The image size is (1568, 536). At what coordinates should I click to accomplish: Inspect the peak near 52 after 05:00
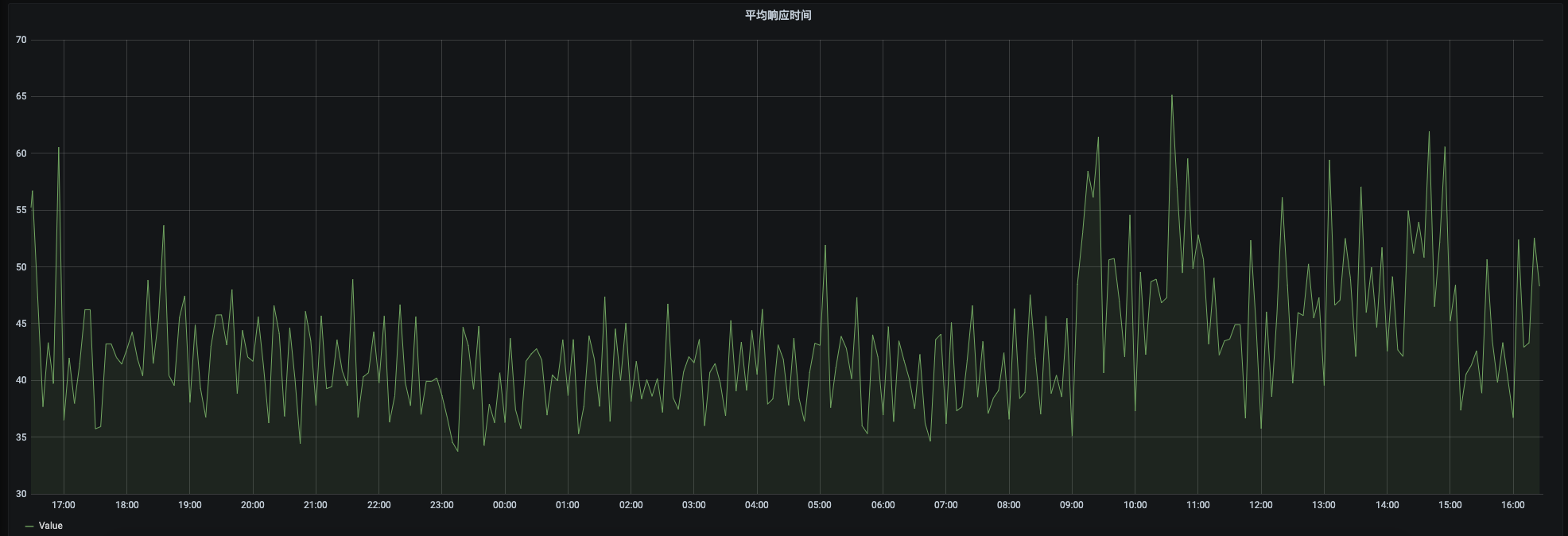(825, 245)
